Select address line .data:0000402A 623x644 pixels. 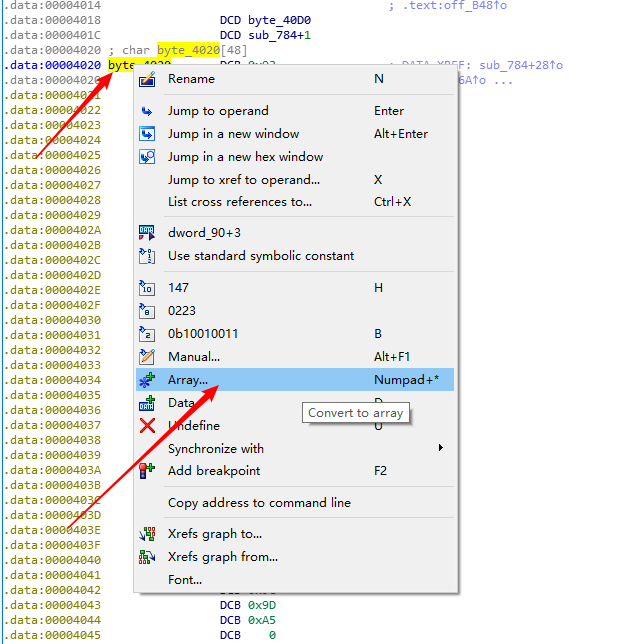pos(53,230)
